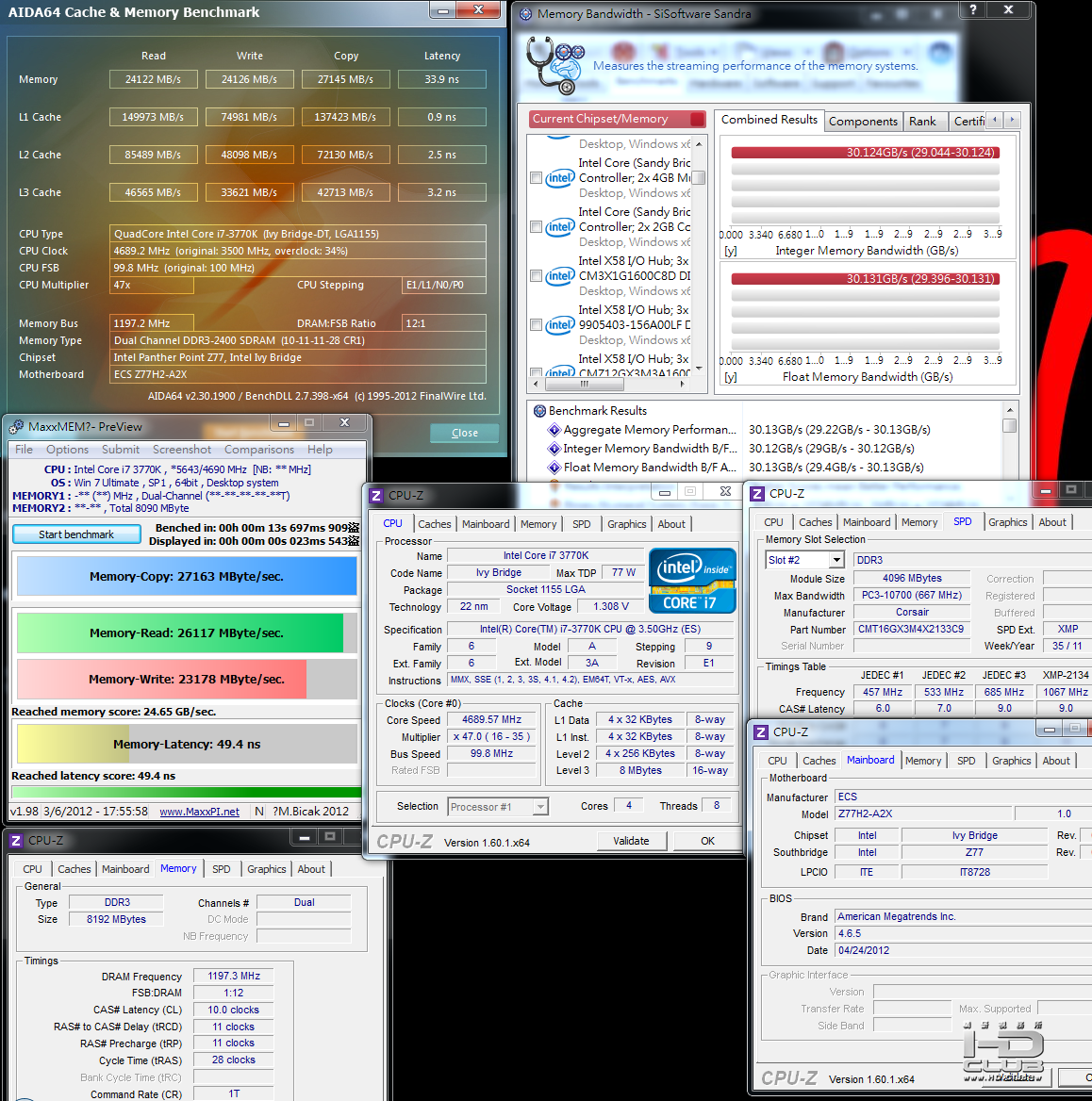The image size is (1092, 1101).
Task: Click the OK button in CPU-Z processor window
Action: tap(707, 841)
